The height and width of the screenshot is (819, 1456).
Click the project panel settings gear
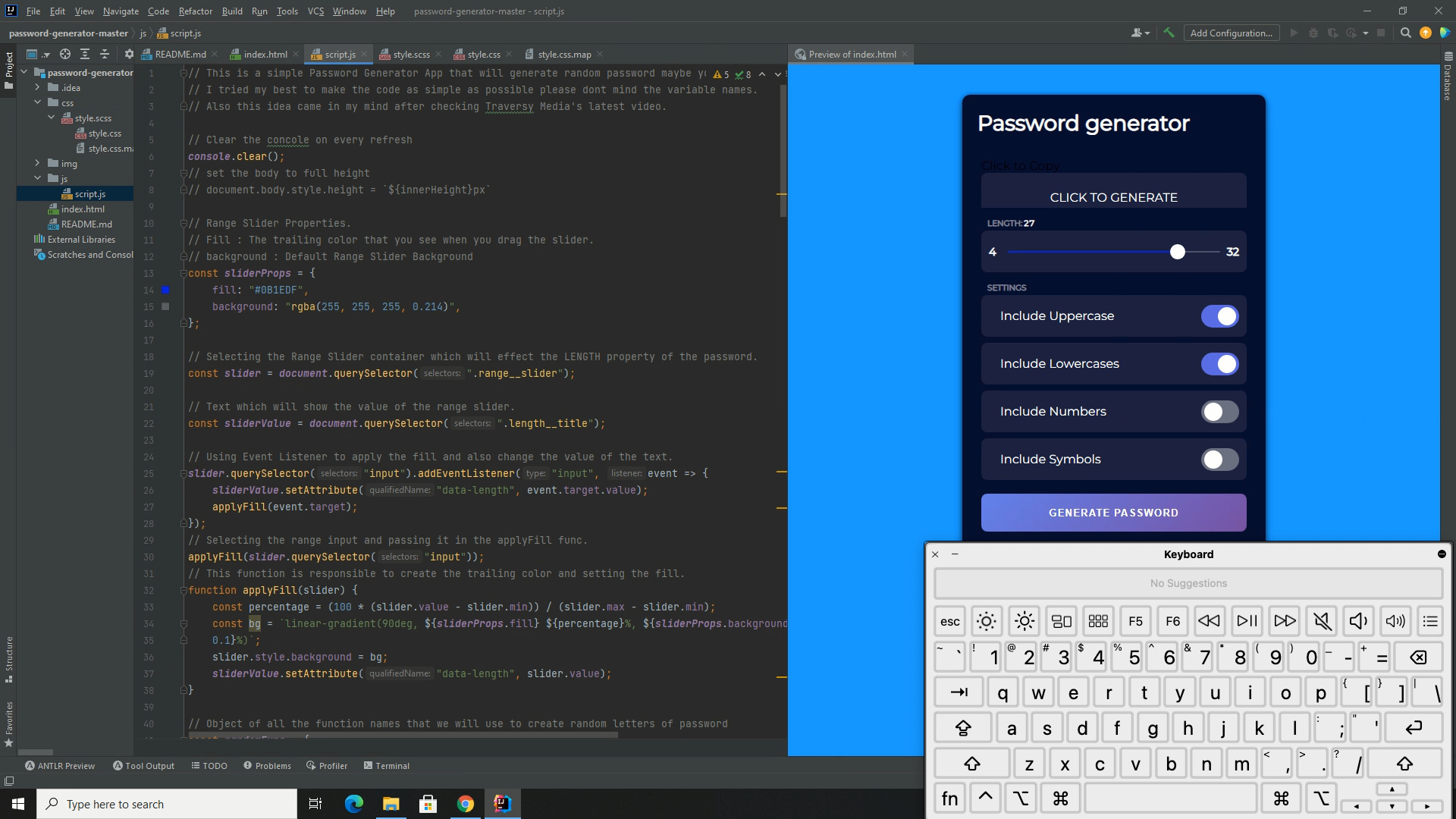[128, 54]
